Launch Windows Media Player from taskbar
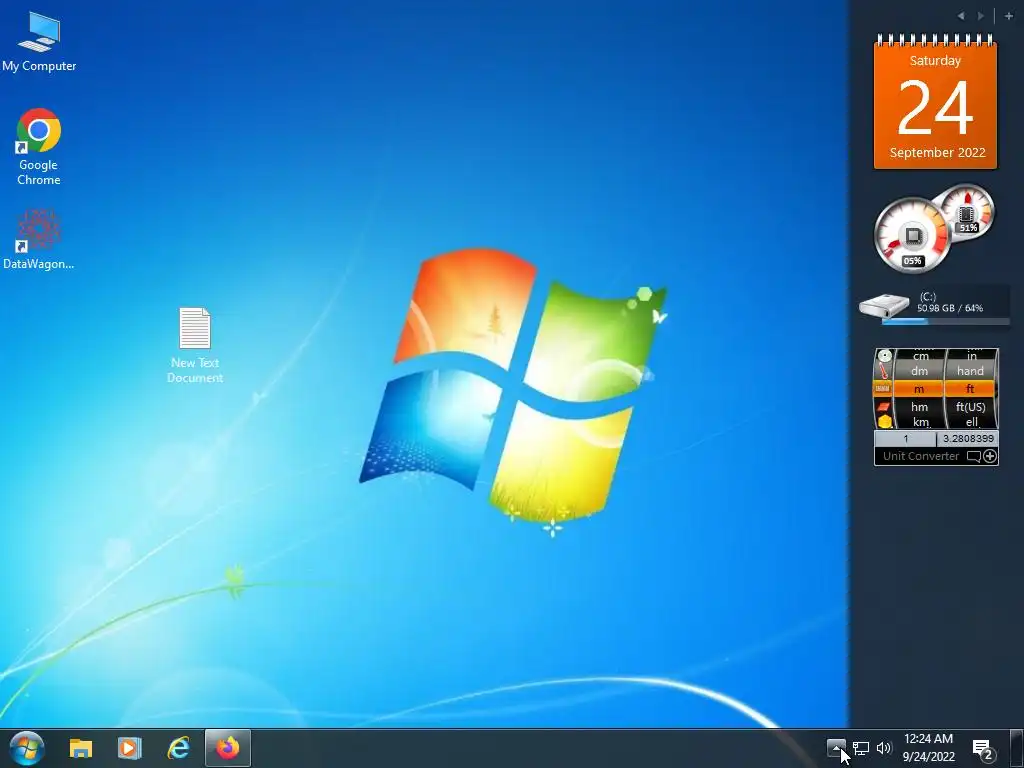The width and height of the screenshot is (1024, 768). (x=129, y=748)
